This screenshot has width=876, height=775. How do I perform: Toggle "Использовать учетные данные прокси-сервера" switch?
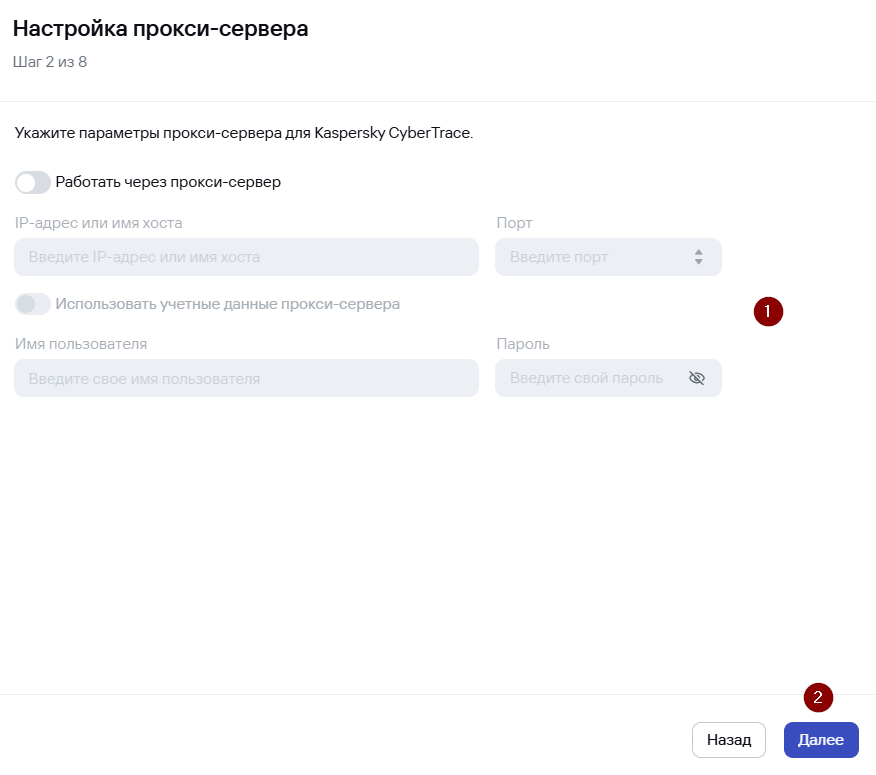coord(32,304)
